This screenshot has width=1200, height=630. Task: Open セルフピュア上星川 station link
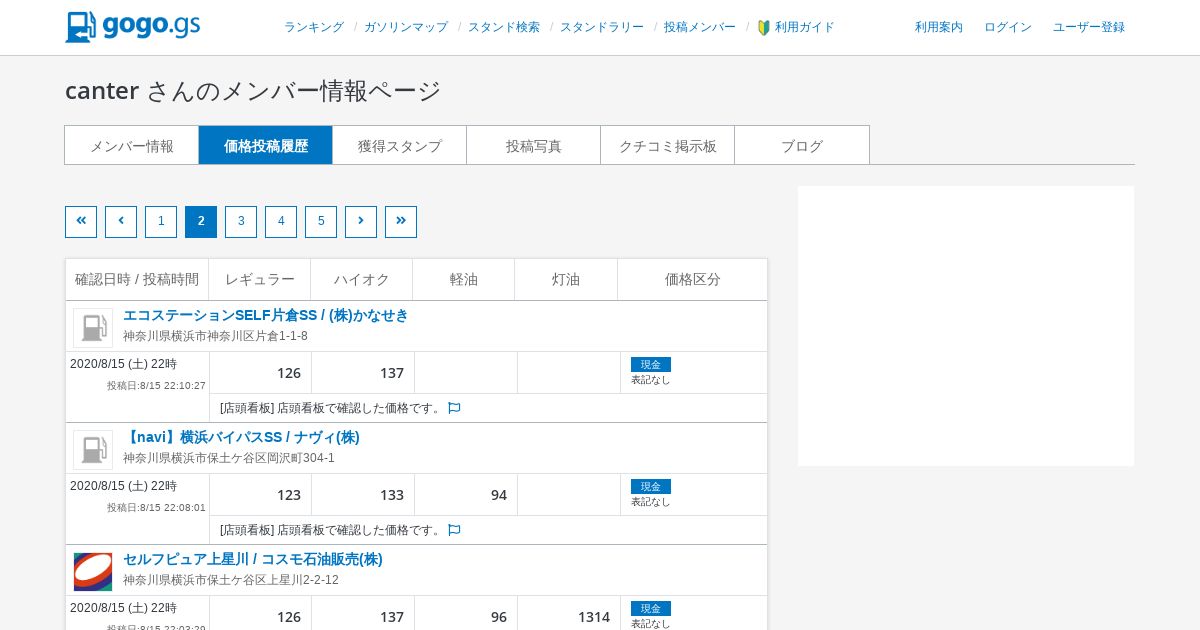[x=253, y=559]
